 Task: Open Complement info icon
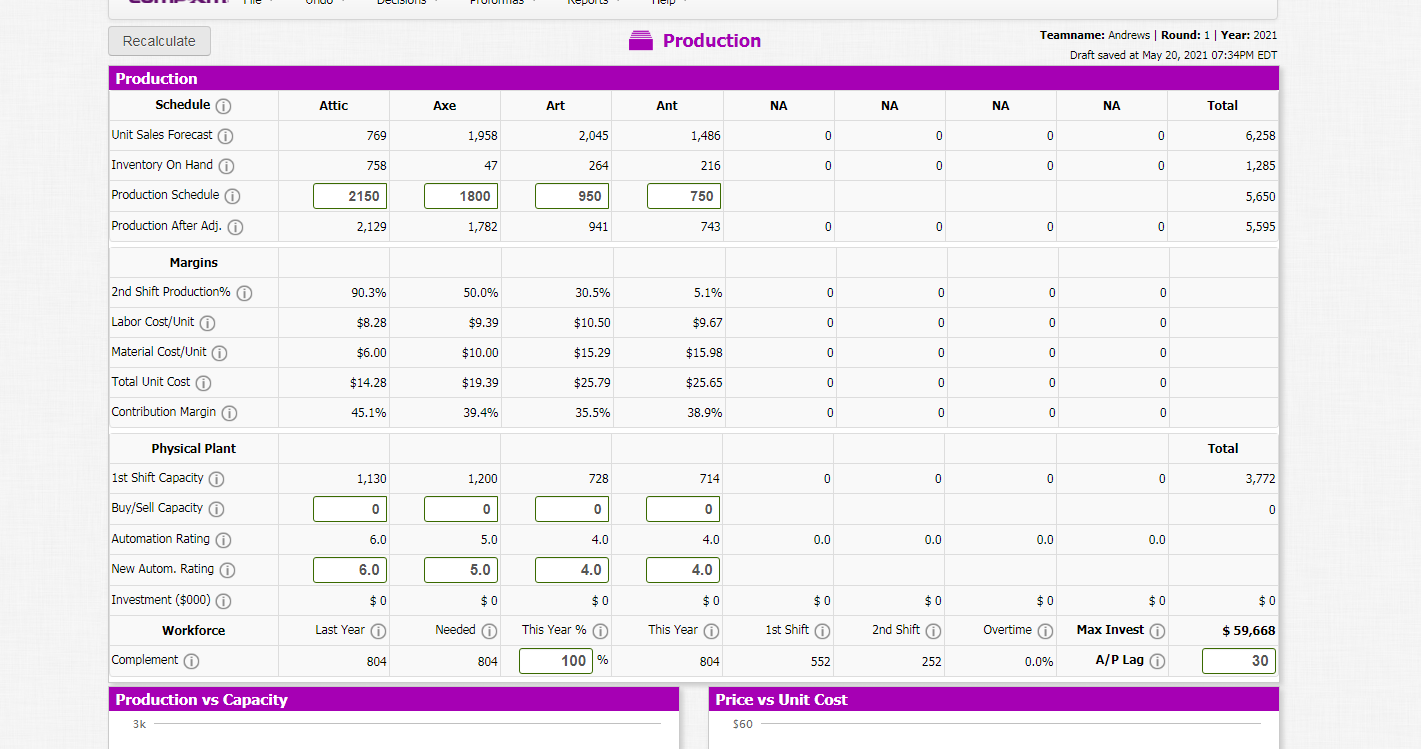point(191,661)
